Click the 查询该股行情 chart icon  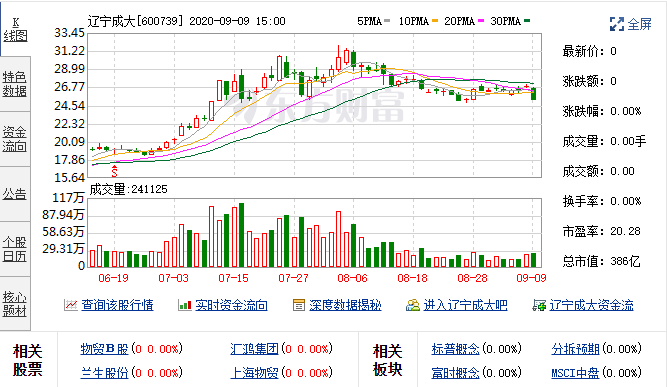tap(71, 305)
